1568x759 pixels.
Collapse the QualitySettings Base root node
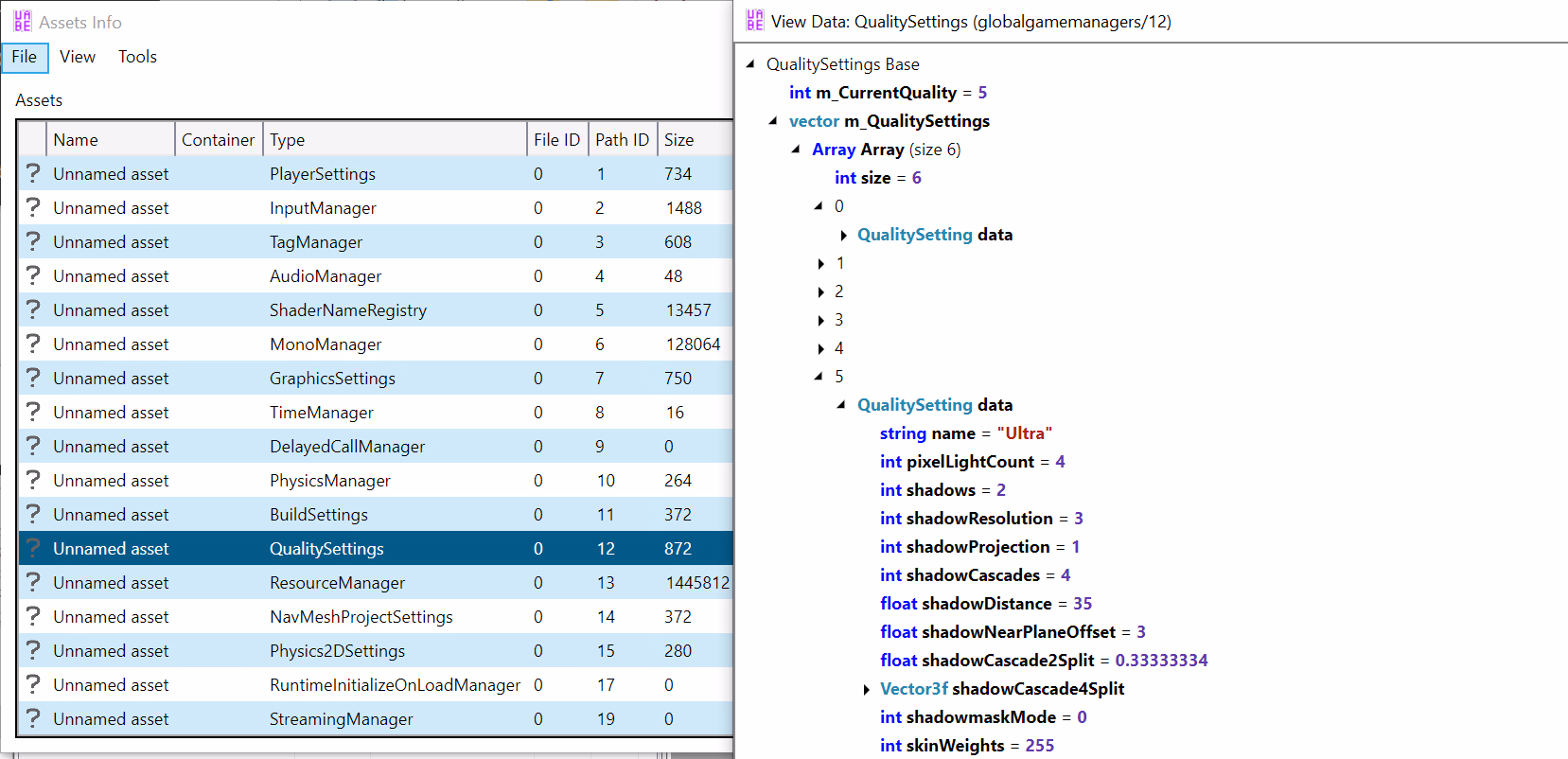[x=750, y=64]
